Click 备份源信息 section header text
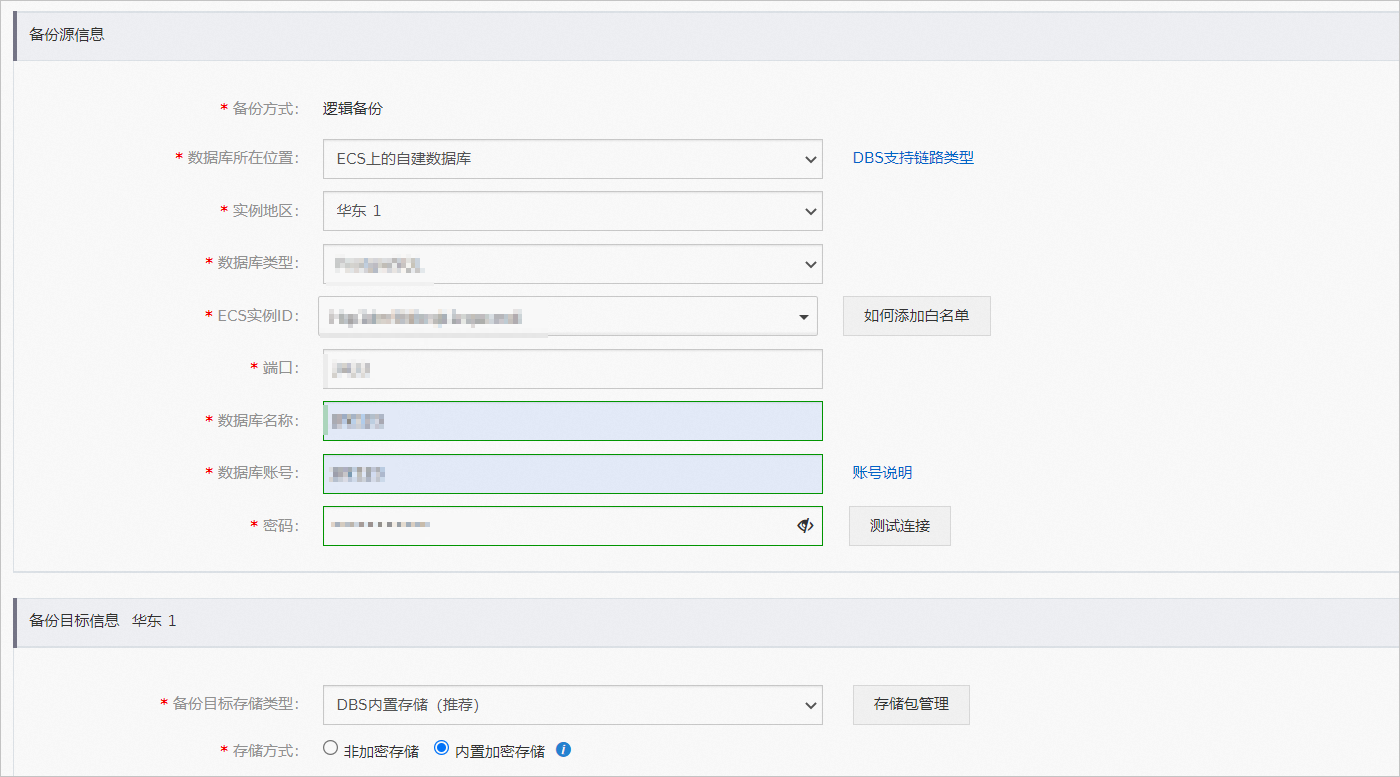Screen dimensions: 1400x777 click(x=67, y=34)
